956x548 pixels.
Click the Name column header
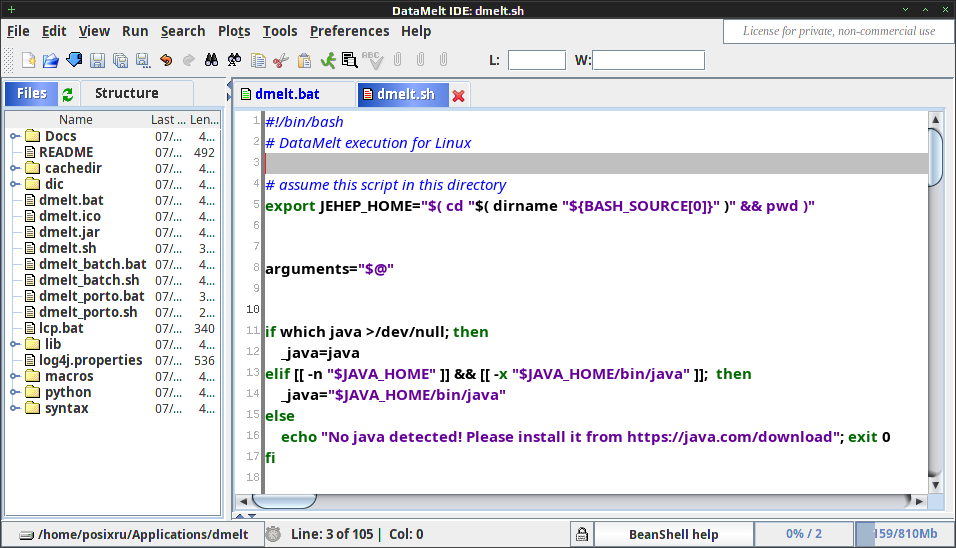click(x=76, y=119)
